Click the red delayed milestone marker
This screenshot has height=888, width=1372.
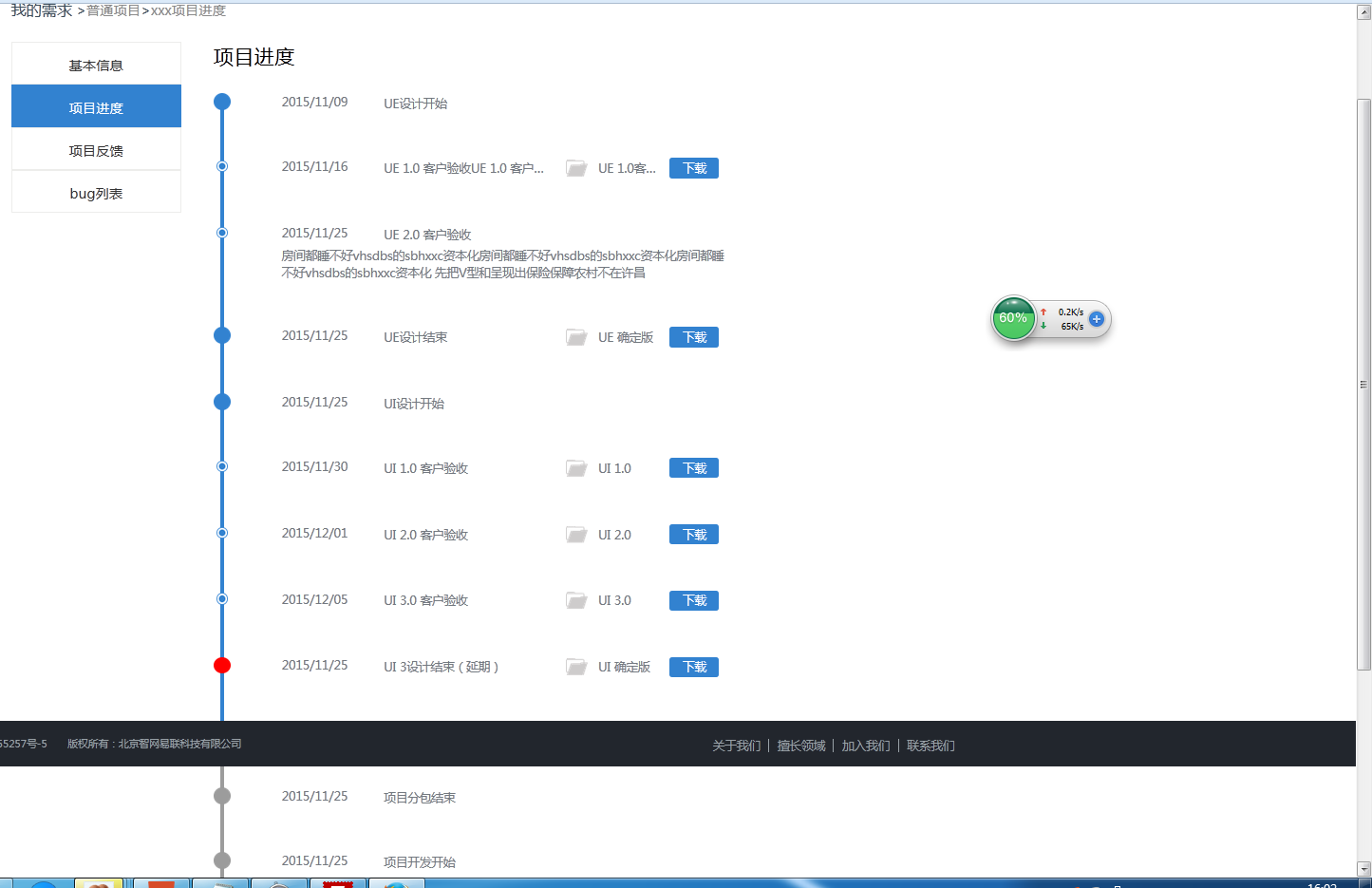222,665
